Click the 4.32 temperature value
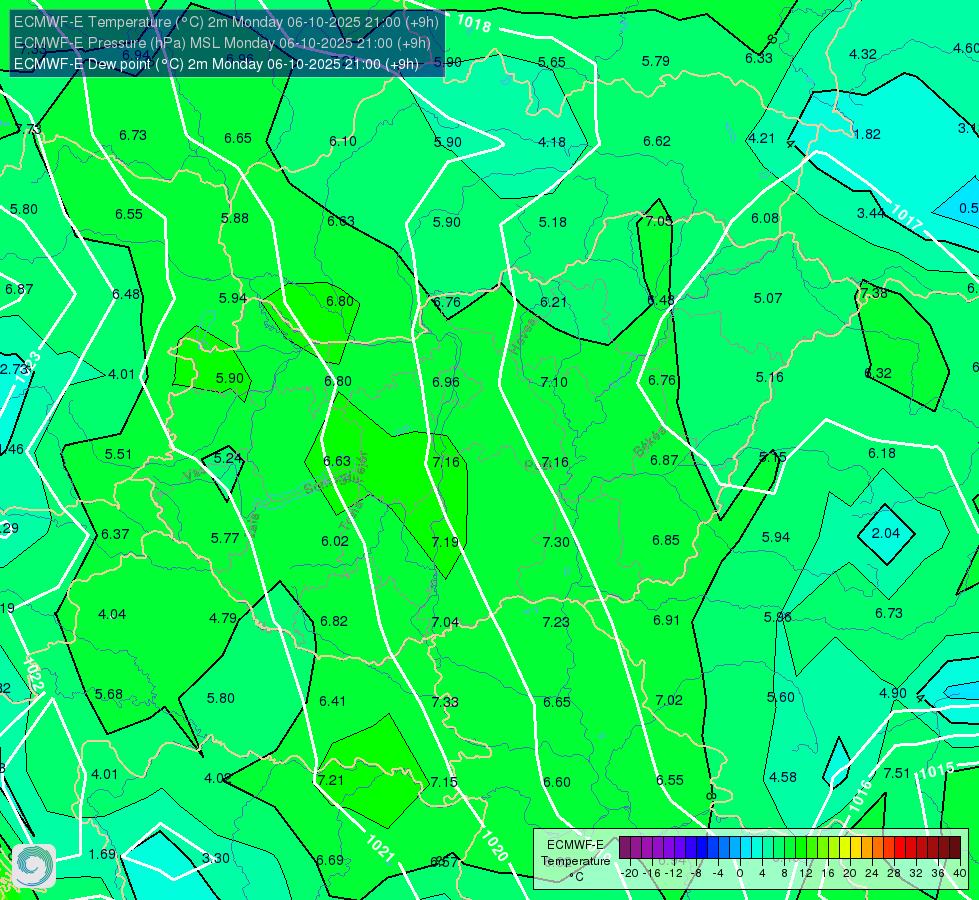979x900 pixels. click(x=863, y=55)
